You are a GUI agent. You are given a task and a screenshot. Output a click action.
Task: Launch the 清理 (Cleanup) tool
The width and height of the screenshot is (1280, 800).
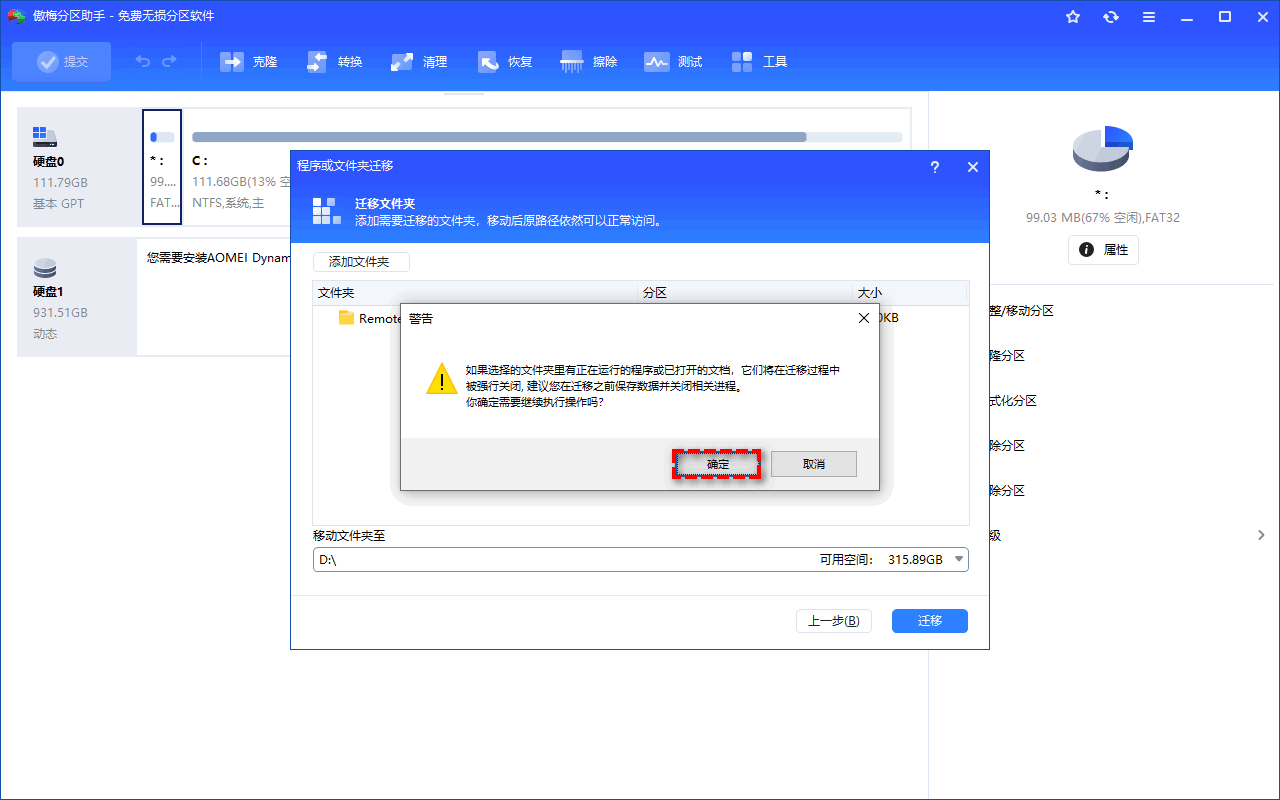point(418,61)
